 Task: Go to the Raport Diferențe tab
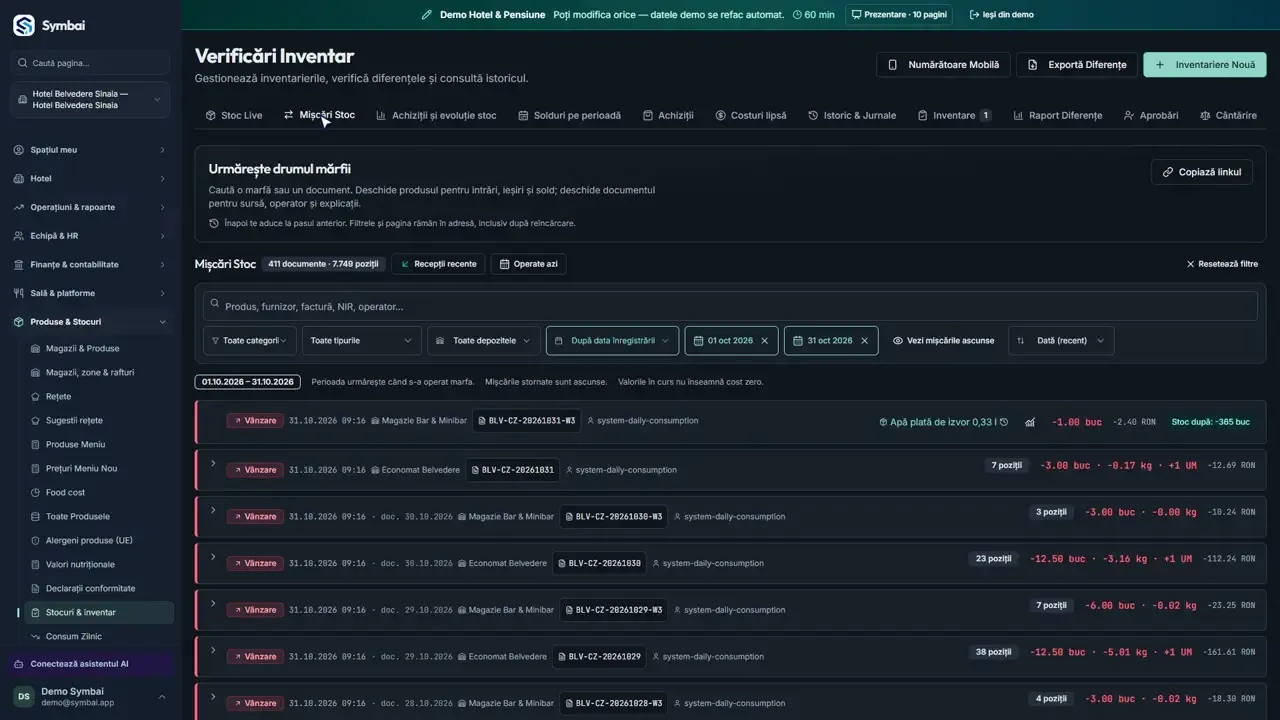(x=1057, y=115)
